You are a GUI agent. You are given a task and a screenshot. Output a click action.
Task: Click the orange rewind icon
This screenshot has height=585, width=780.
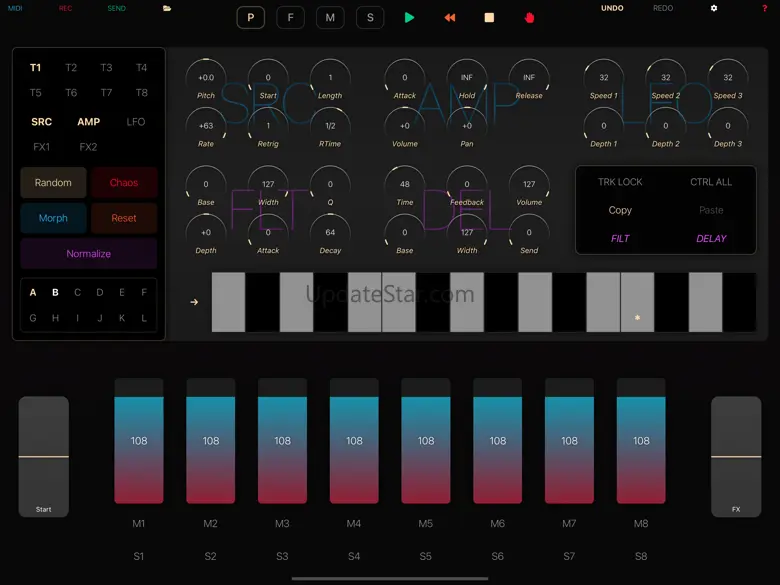[450, 18]
